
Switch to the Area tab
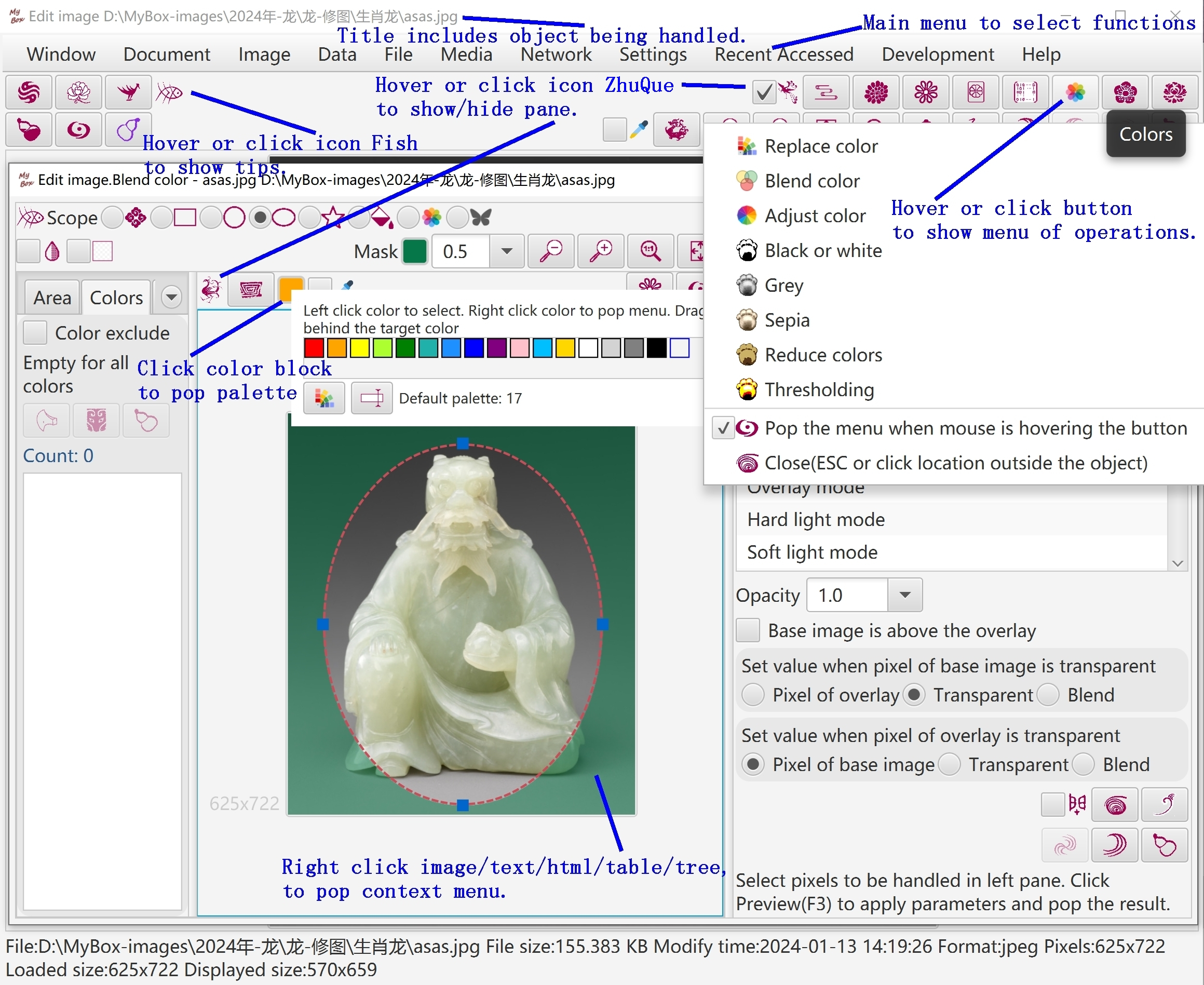click(52, 298)
